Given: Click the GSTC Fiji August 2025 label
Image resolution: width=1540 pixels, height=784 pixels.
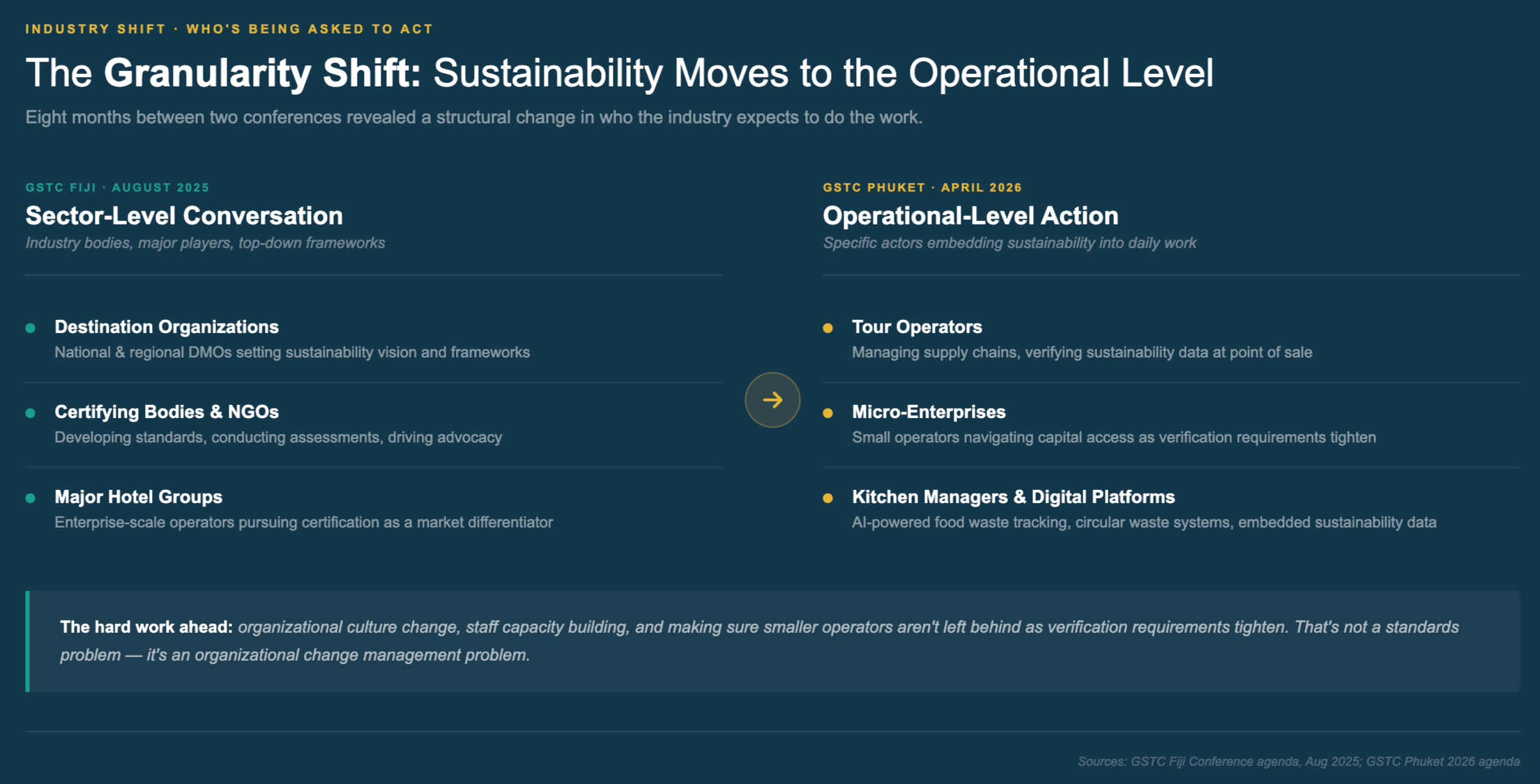Looking at the screenshot, I should pos(117,187).
